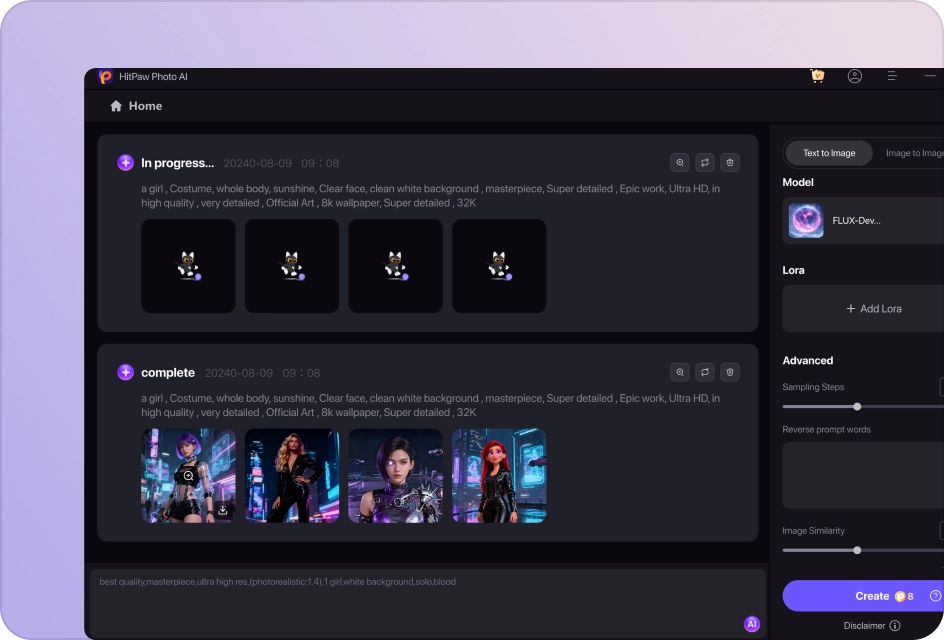Adjust the Sampling Steps slider
The width and height of the screenshot is (944, 640).
point(857,406)
